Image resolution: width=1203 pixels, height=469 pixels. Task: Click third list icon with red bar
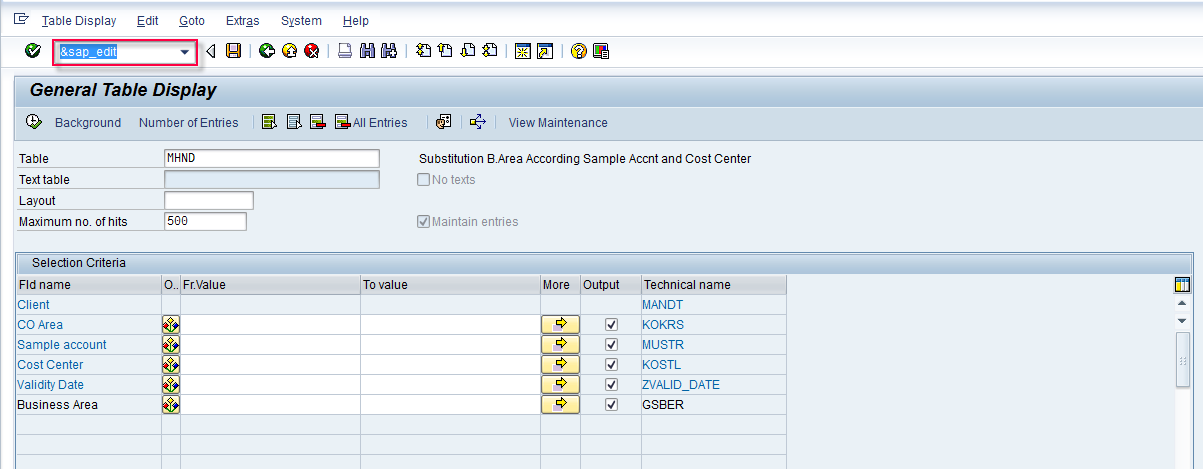point(318,122)
